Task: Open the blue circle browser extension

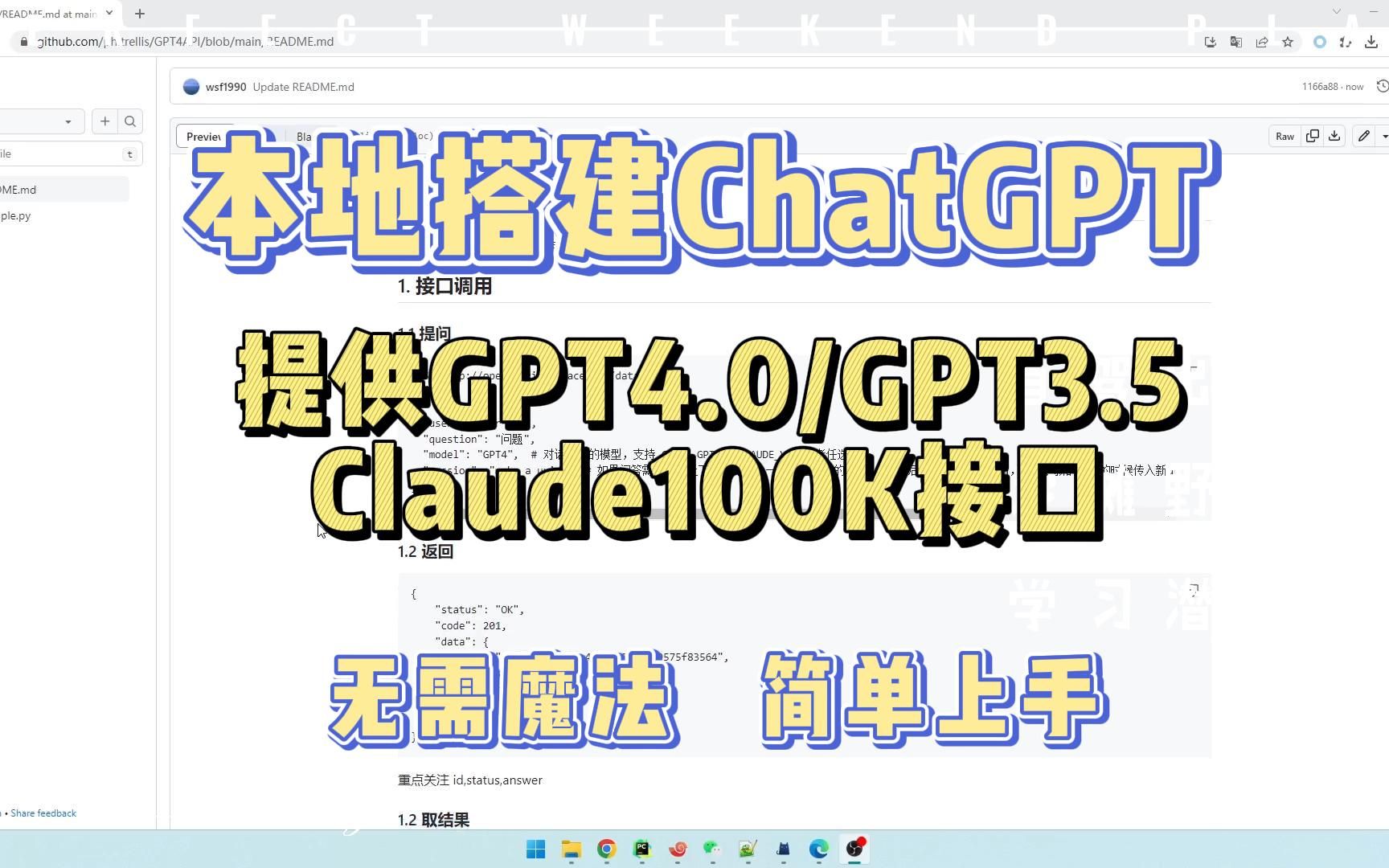Action: click(x=1319, y=42)
